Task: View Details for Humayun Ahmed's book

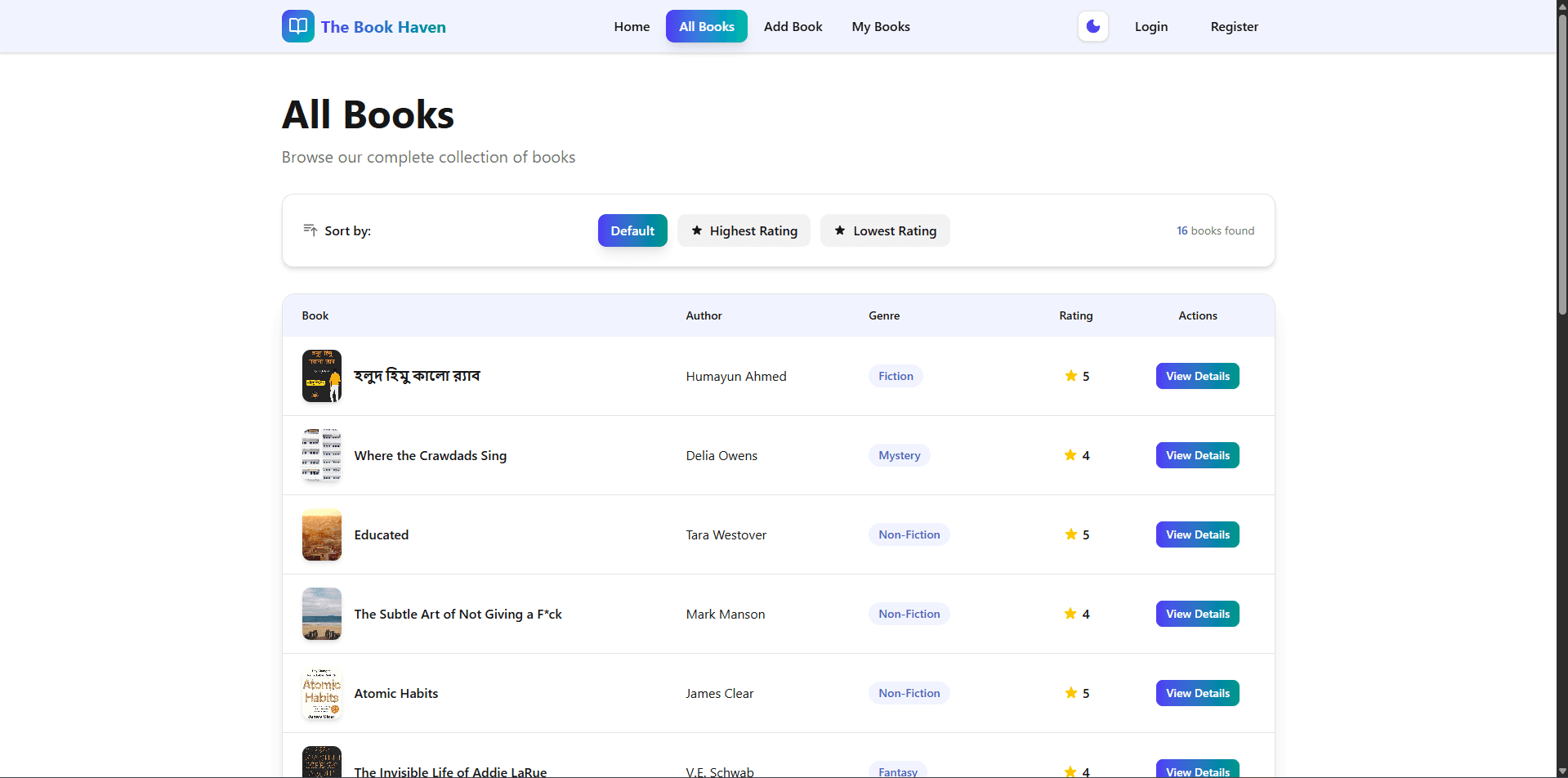Action: [1197, 376]
